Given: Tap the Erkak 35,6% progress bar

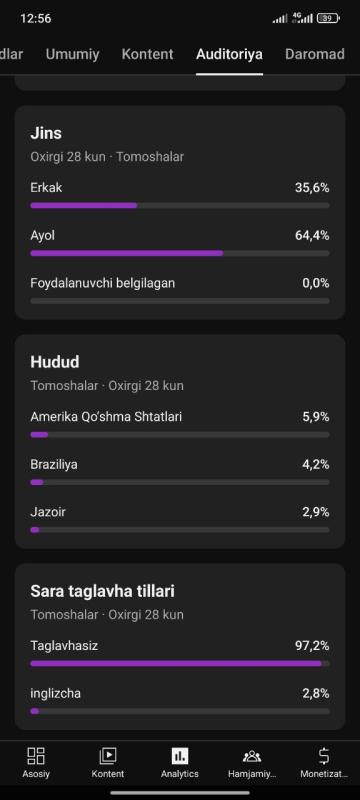Looking at the screenshot, I should click(180, 206).
